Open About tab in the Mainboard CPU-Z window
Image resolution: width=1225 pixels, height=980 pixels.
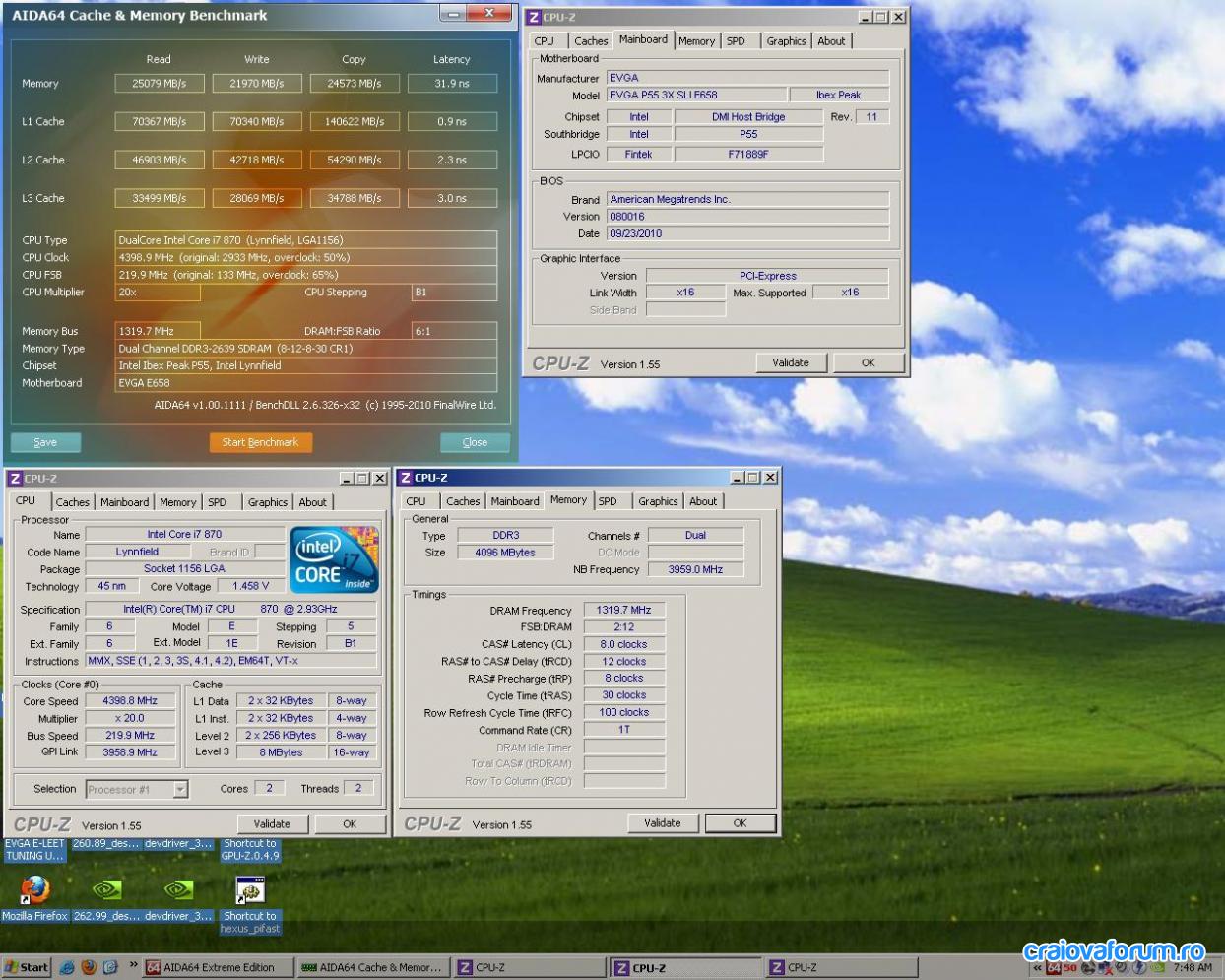coord(831,41)
